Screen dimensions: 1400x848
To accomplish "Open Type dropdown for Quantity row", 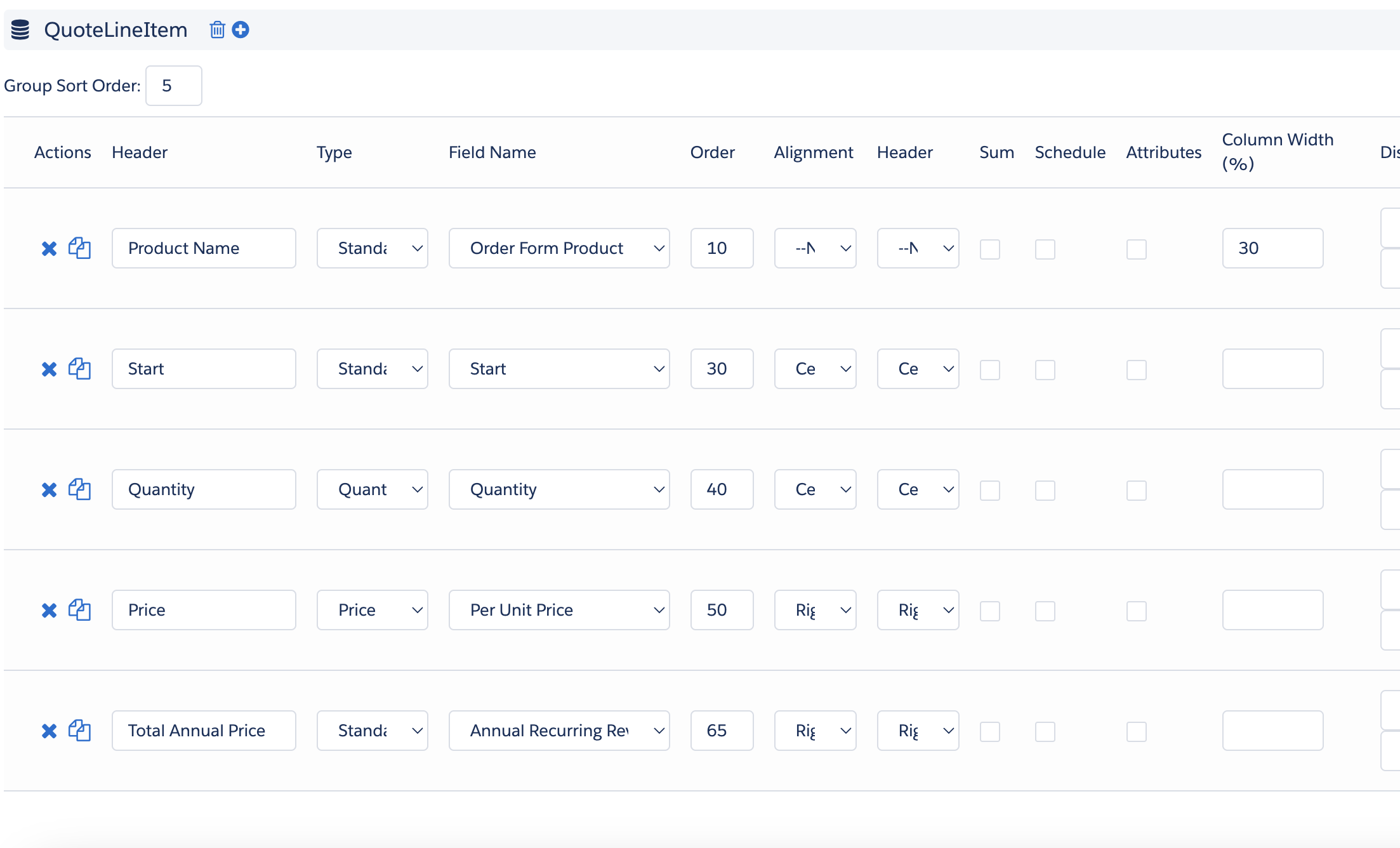I will point(372,489).
